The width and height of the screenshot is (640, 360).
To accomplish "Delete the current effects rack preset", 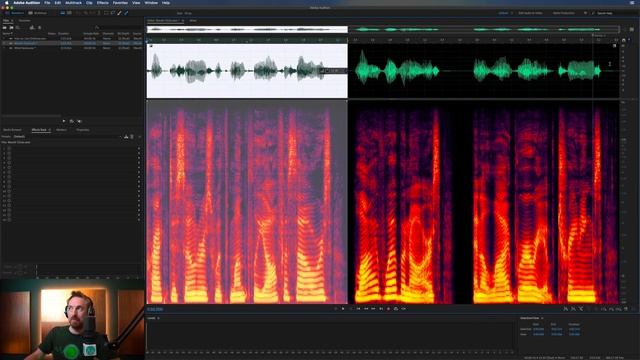I will 132,136.
